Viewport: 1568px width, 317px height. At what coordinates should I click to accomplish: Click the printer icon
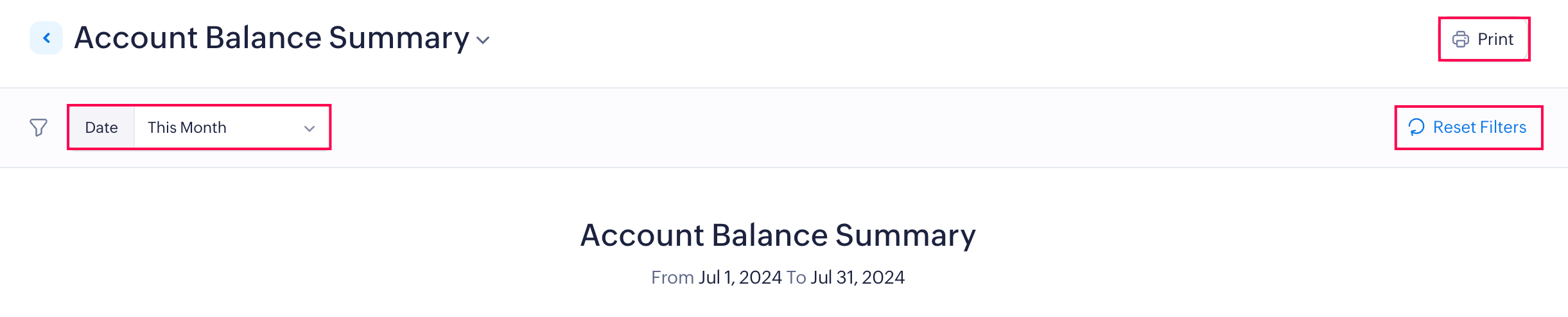[1461, 39]
